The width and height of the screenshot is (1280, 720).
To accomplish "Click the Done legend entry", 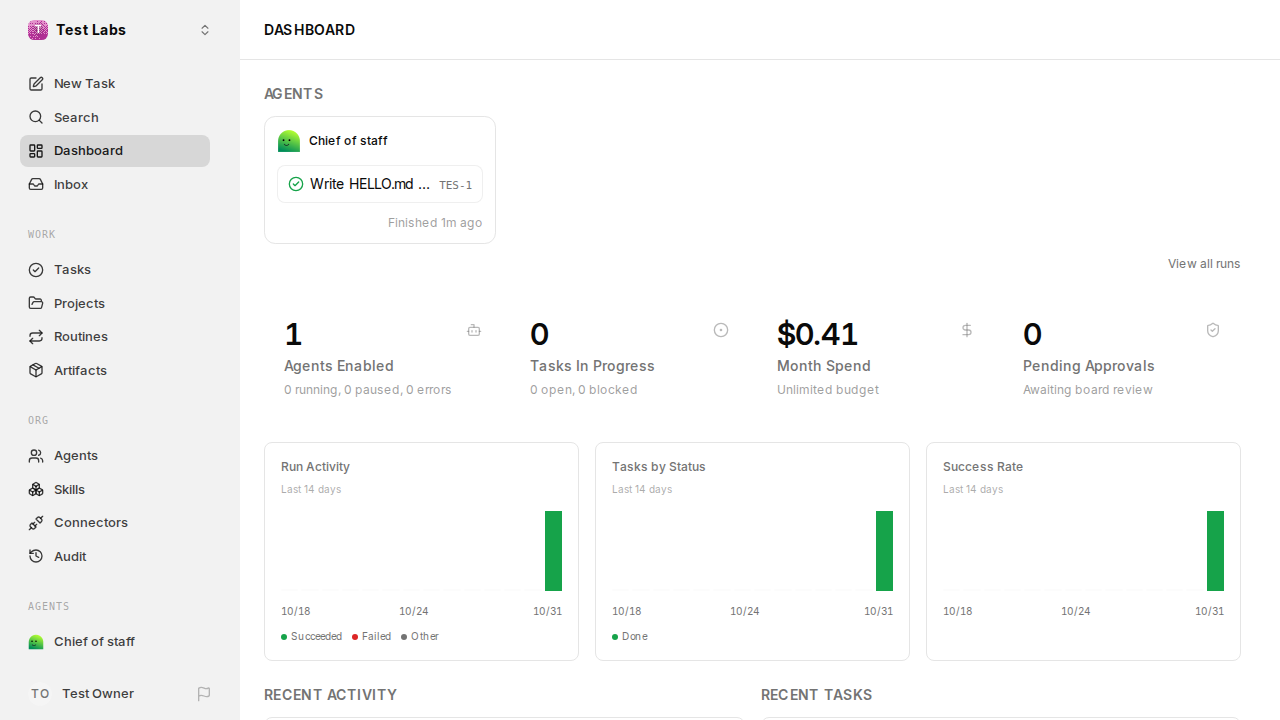I will coord(630,637).
